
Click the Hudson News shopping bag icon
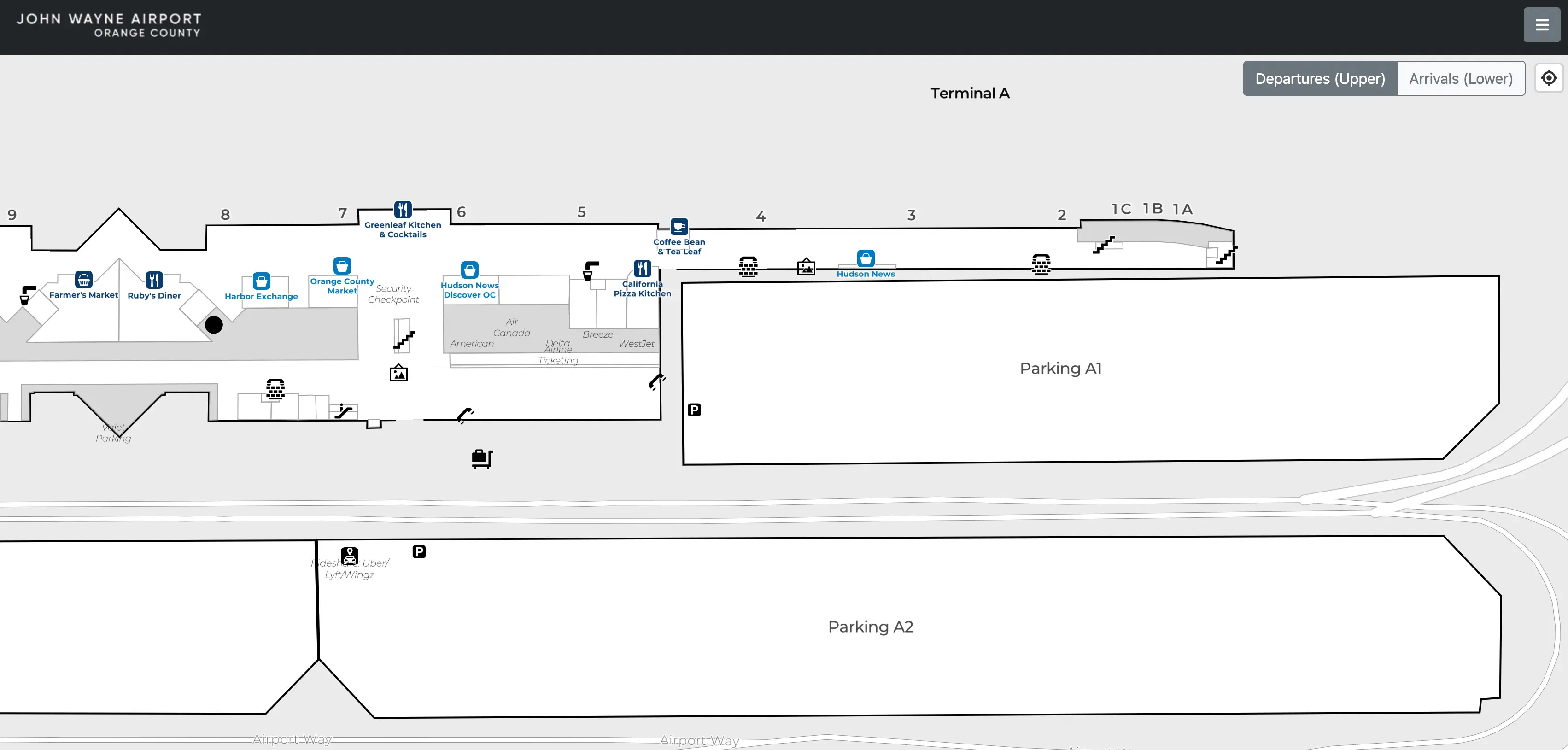tap(866, 258)
